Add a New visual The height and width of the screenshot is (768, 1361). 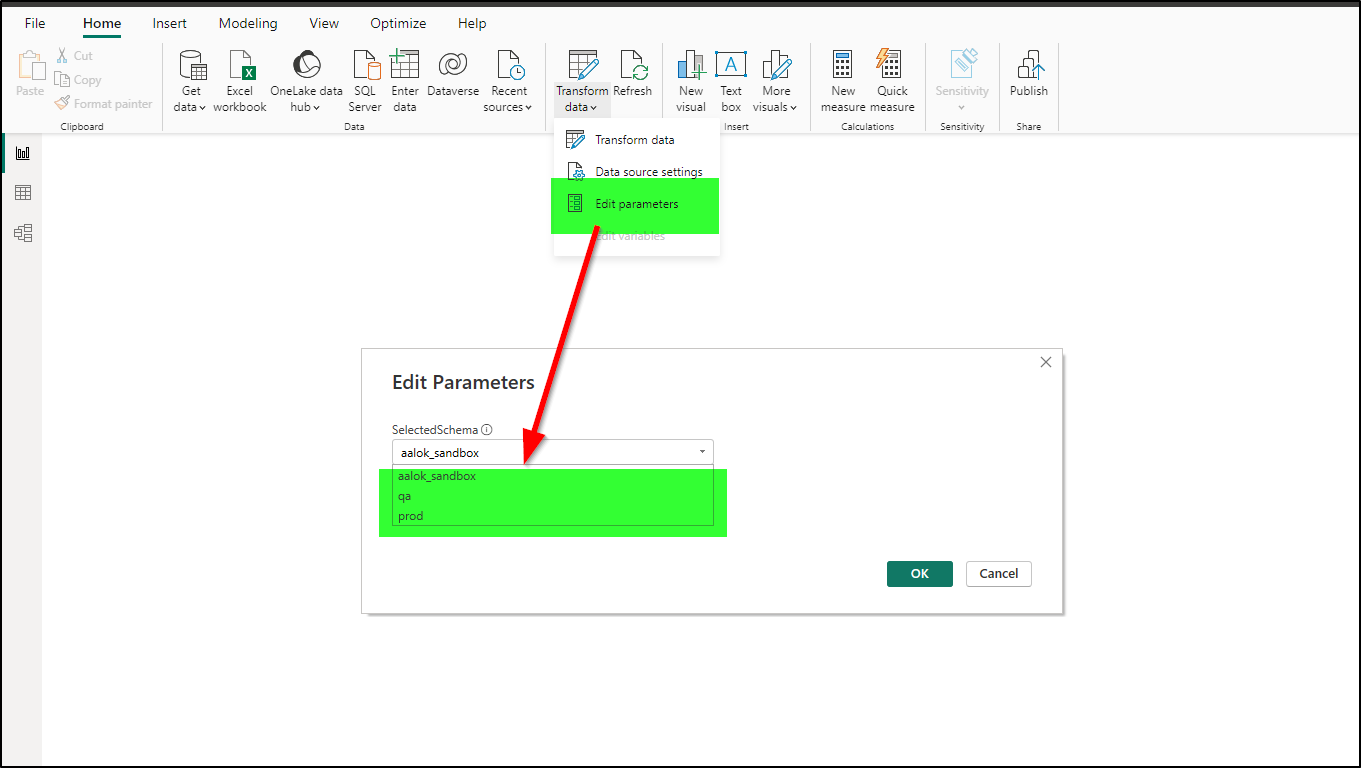pos(691,80)
